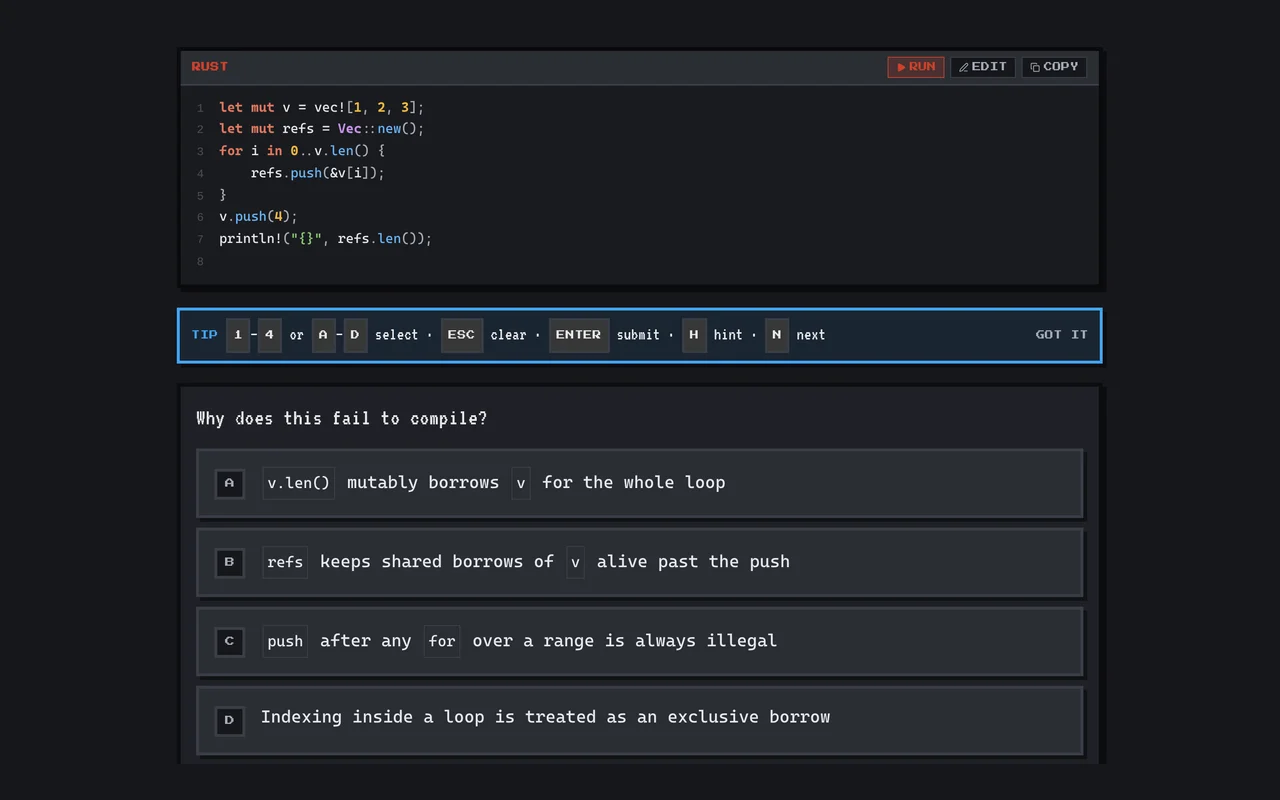Click the H key hint badge
Image resolution: width=1280 pixels, height=800 pixels.
click(x=694, y=335)
